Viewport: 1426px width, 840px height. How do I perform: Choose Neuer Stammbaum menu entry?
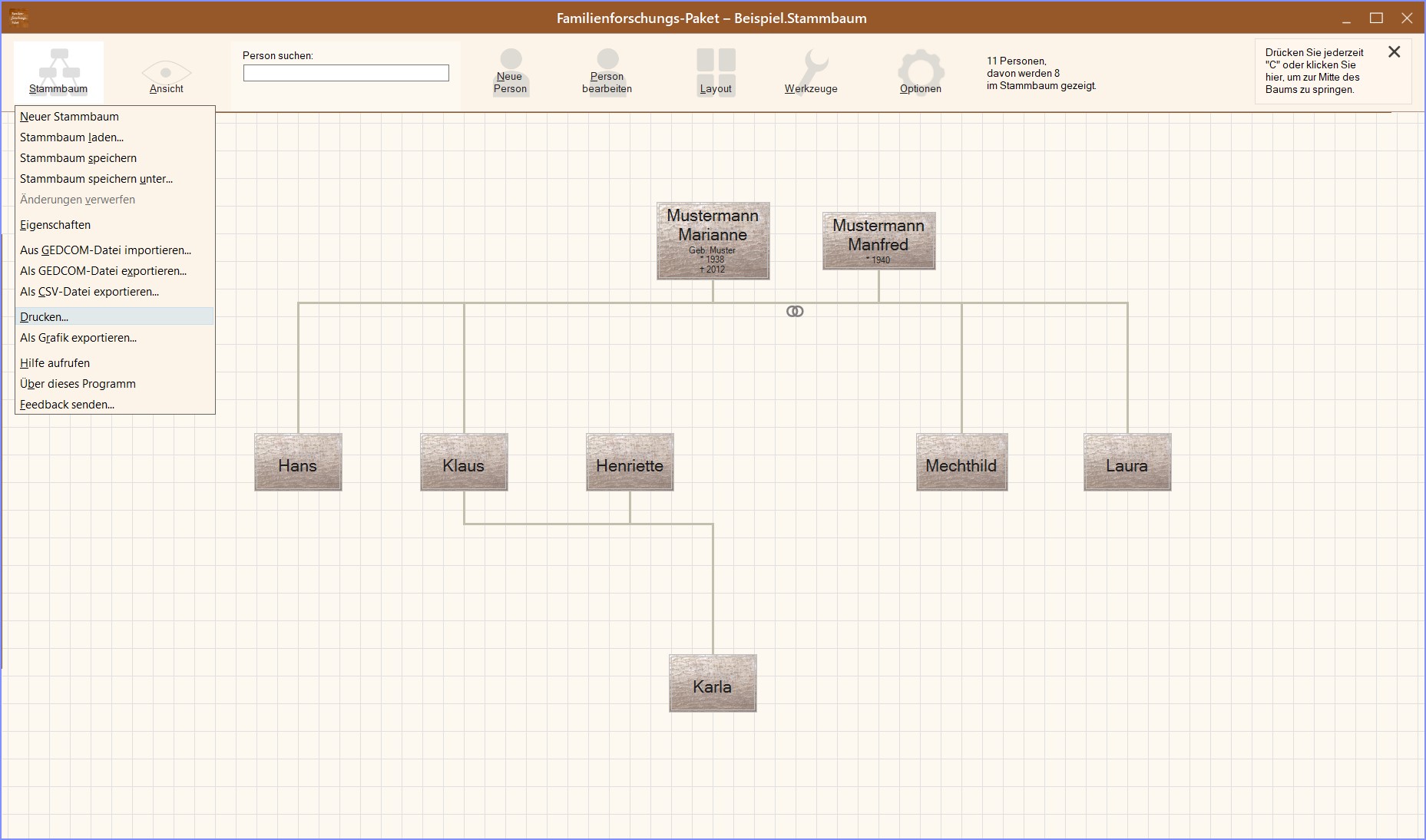click(x=69, y=117)
